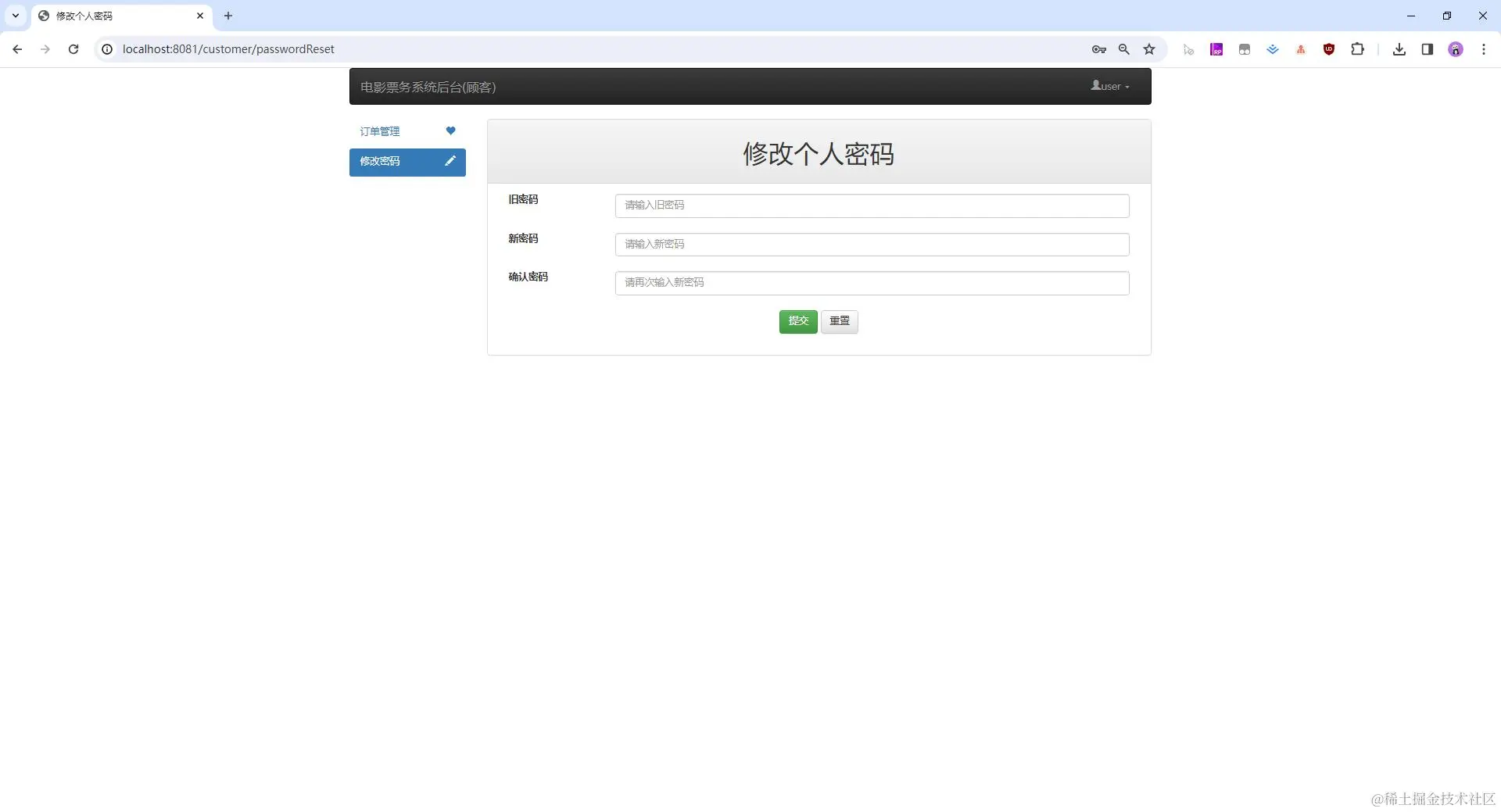Toggle the browser side panel icon
The image size is (1501, 812).
(1428, 49)
